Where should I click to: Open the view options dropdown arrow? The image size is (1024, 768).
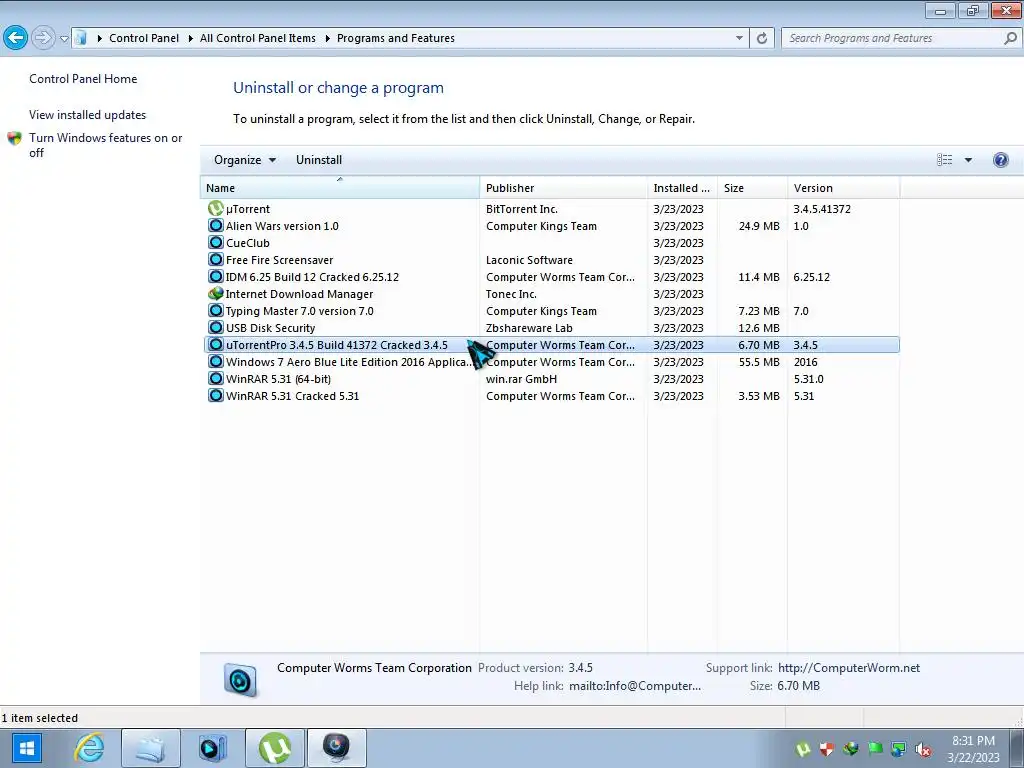click(x=968, y=160)
